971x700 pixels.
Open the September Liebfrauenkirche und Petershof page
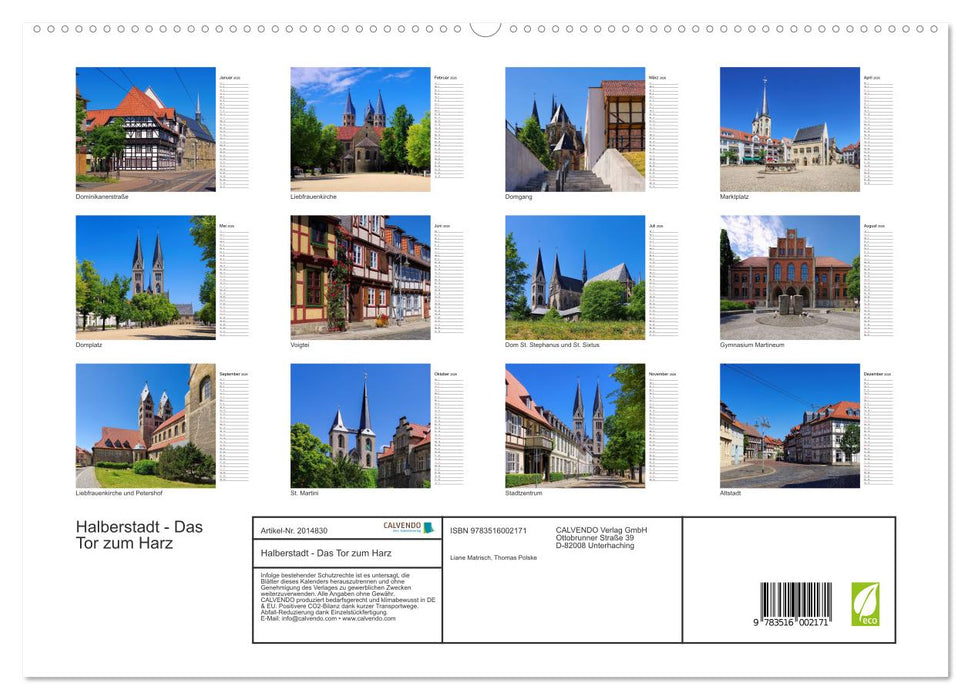tap(145, 425)
